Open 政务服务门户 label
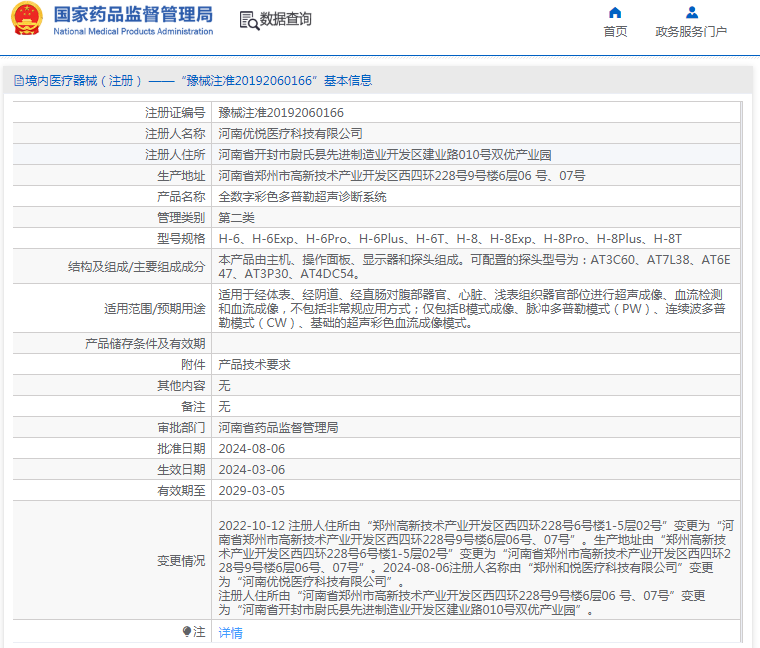Screen dimensions: 760x648 691,32
